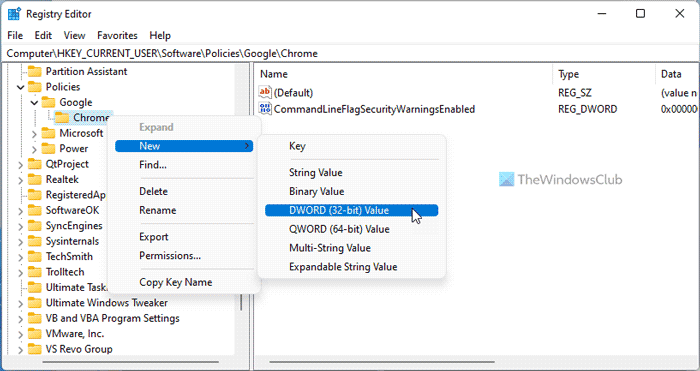
Task: Select the CommandLineFlagSecurityWarningsEnabled value name
Action: tap(374, 108)
